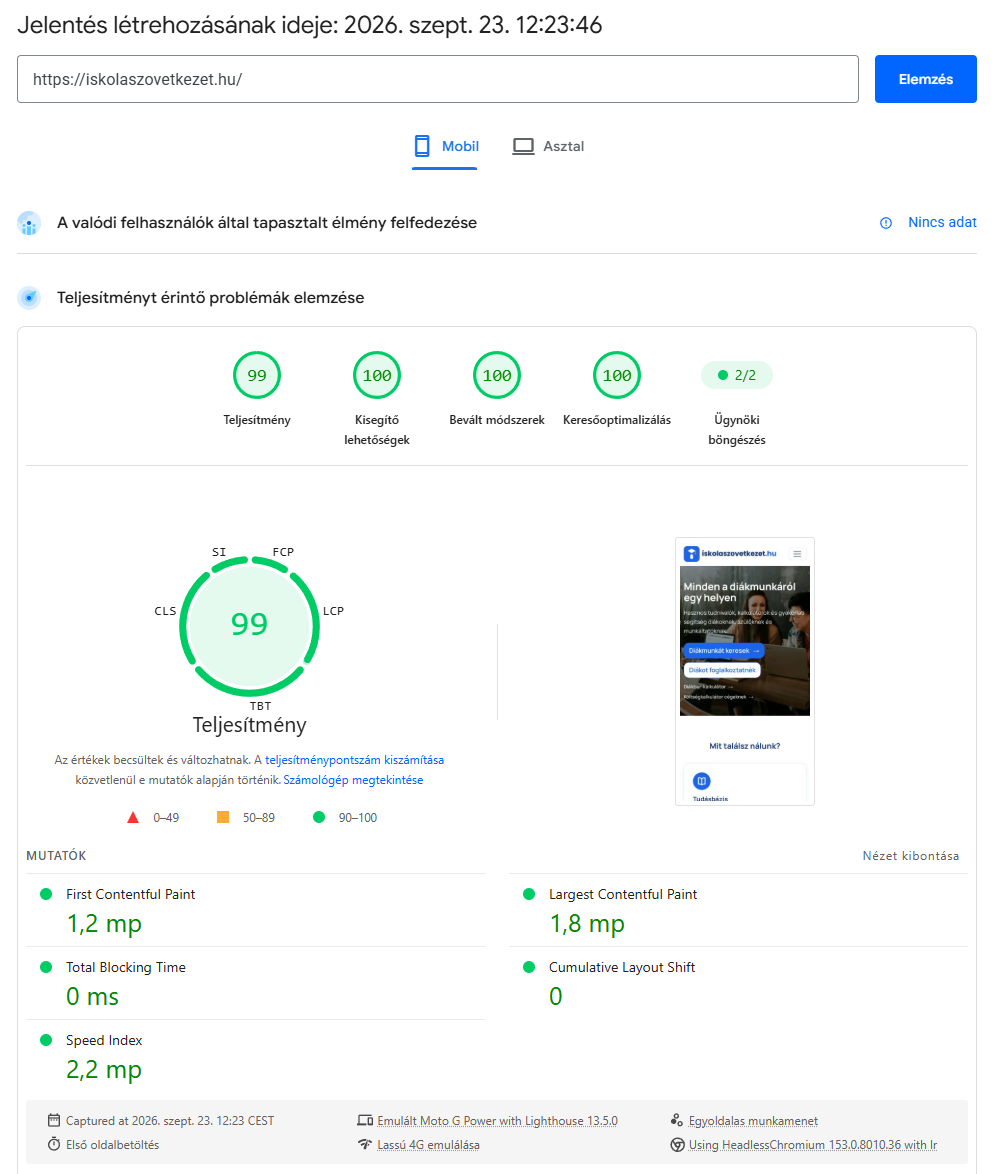Click the Speed Index metric label
995x1174 pixels.
(x=104, y=1040)
